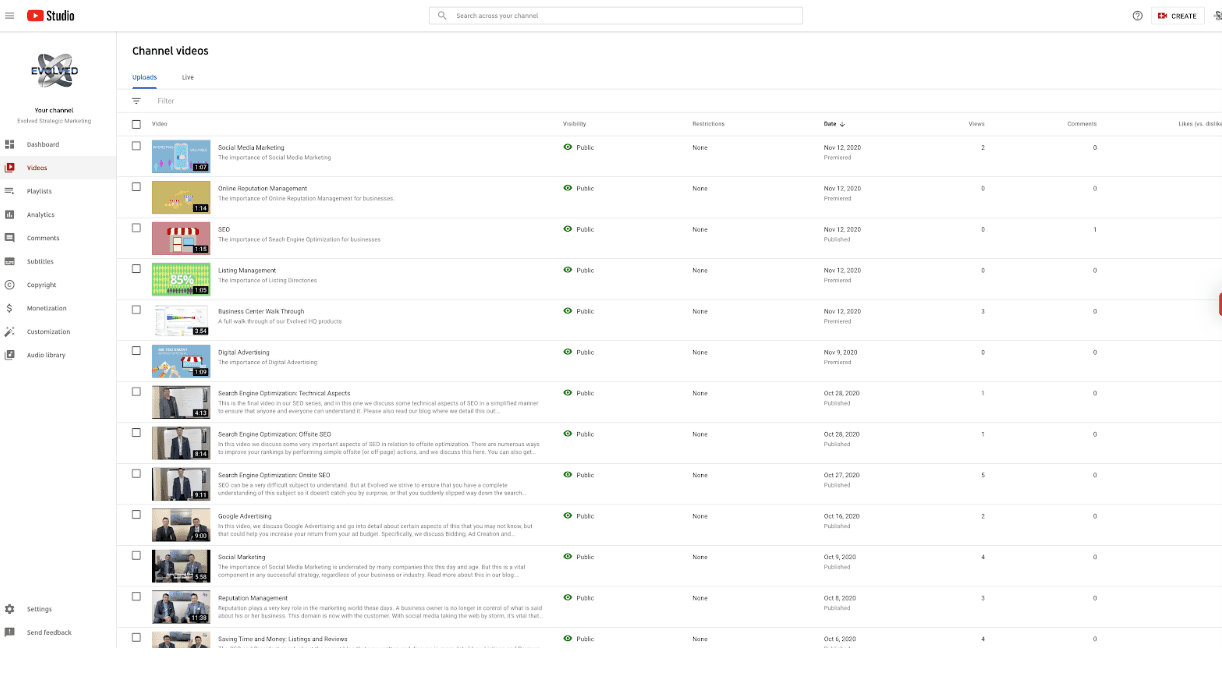The width and height of the screenshot is (1222, 694).
Task: Check the Technical Aspects video checkbox
Action: [136, 392]
